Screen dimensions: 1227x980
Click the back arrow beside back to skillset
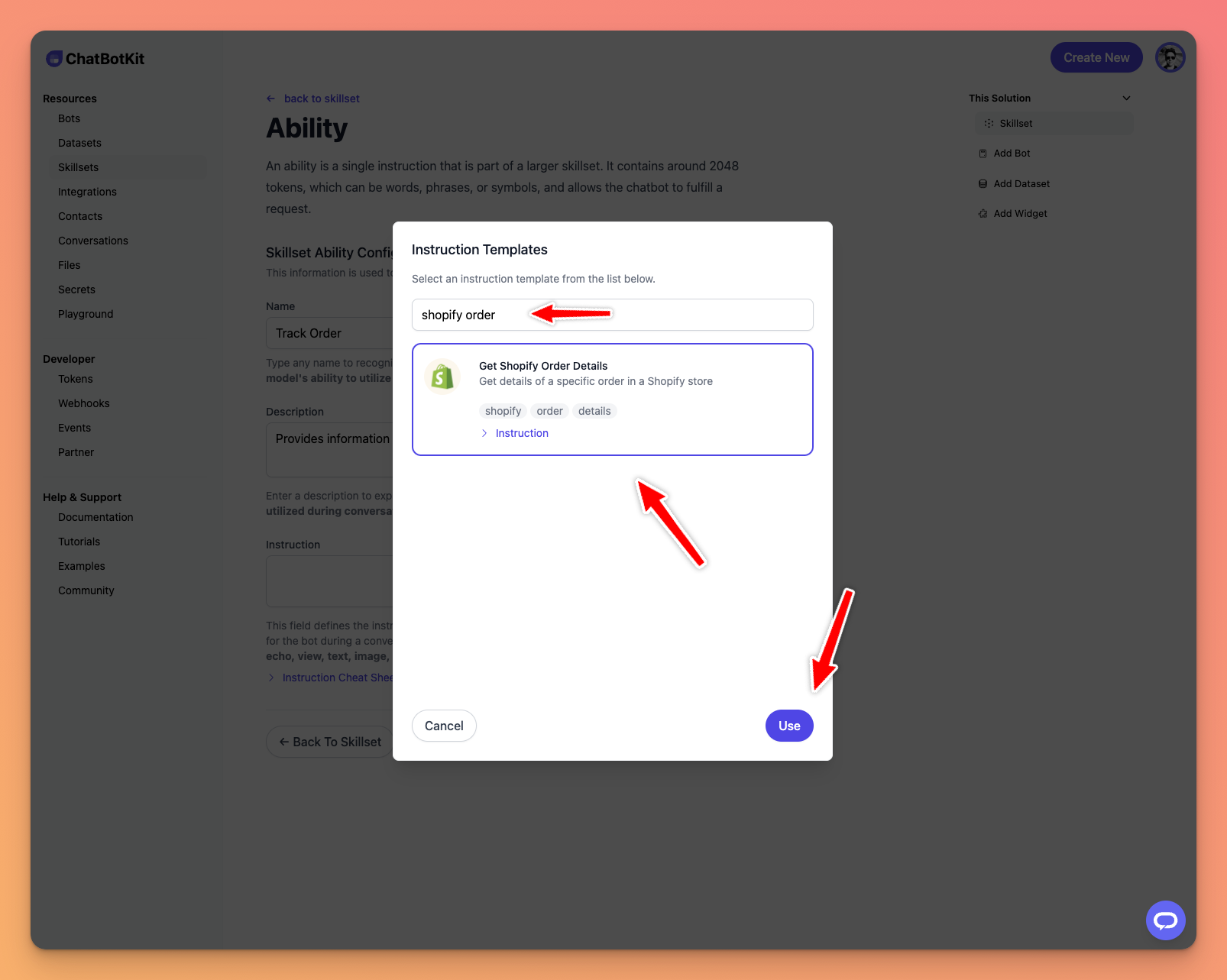click(x=270, y=99)
